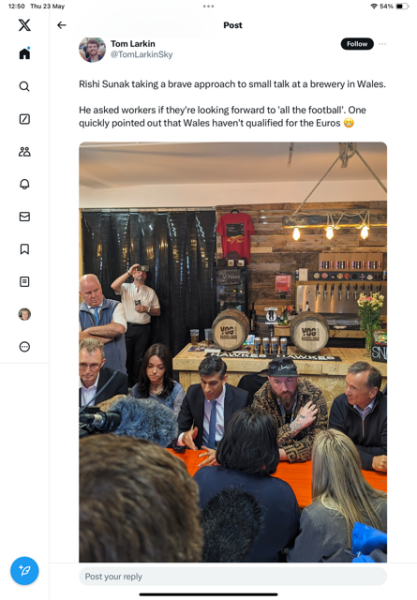Screen dimensions: 417x600
Task: Focus the Post your reply field
Action: coord(233,576)
